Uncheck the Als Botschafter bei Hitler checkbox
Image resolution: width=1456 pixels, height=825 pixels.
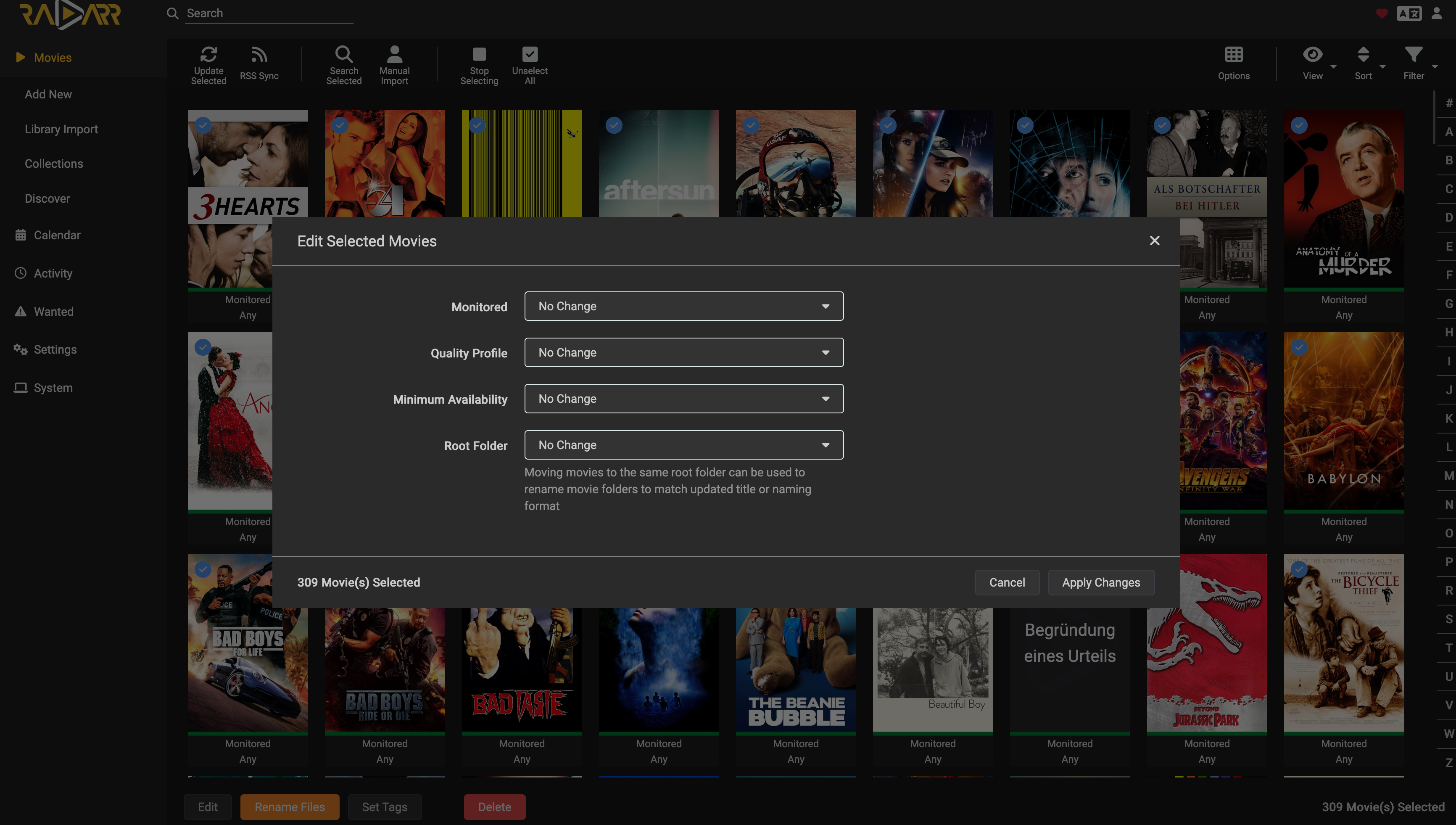[x=1162, y=125]
